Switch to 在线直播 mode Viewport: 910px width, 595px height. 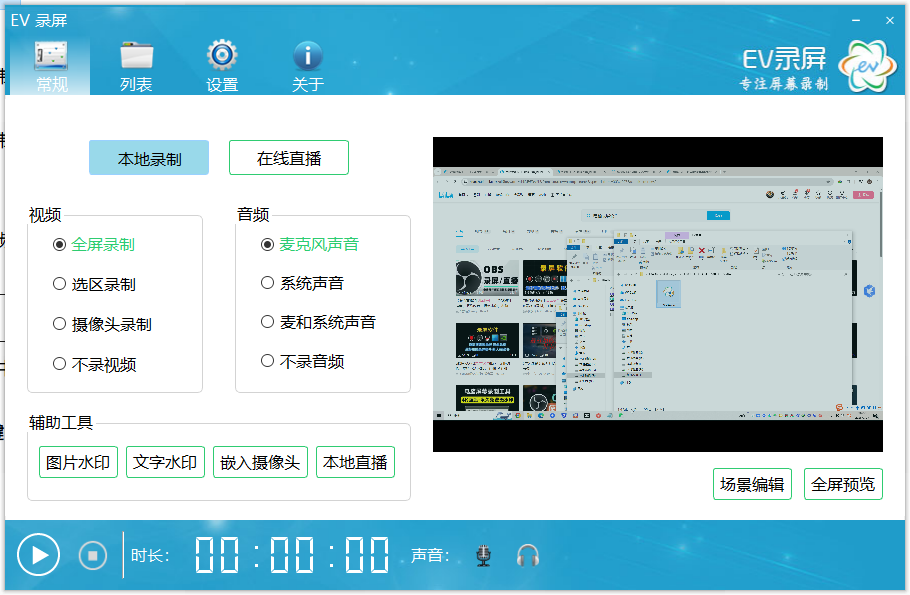[289, 158]
